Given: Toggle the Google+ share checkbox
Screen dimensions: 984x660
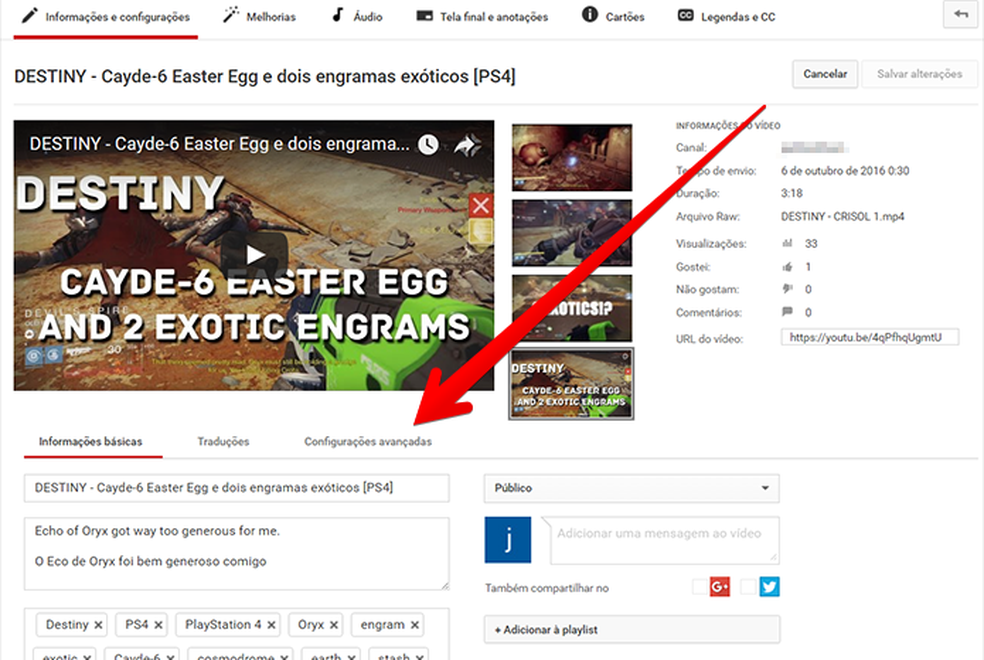Looking at the screenshot, I should pos(699,587).
